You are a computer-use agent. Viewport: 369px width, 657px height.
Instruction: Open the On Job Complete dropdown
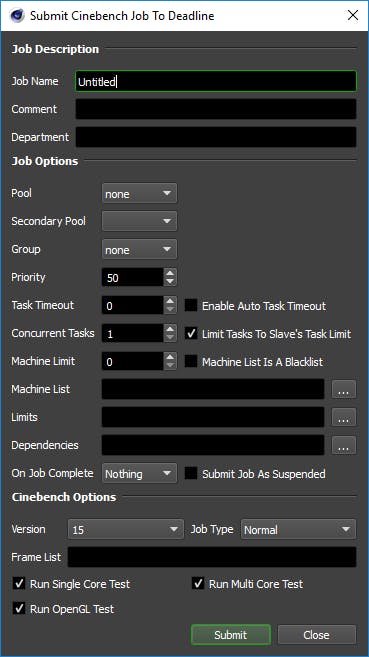click(x=139, y=473)
